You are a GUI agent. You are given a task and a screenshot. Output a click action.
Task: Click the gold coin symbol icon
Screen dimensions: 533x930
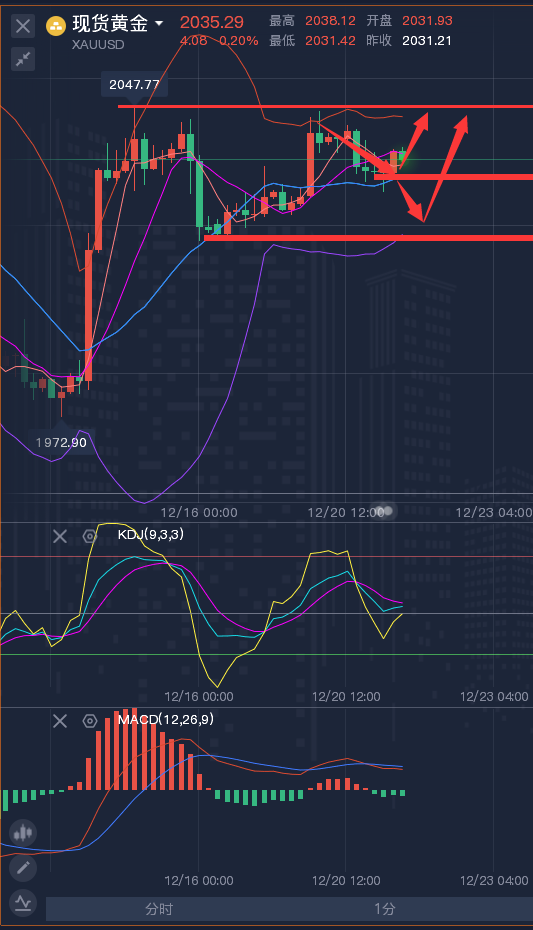[x=56, y=26]
